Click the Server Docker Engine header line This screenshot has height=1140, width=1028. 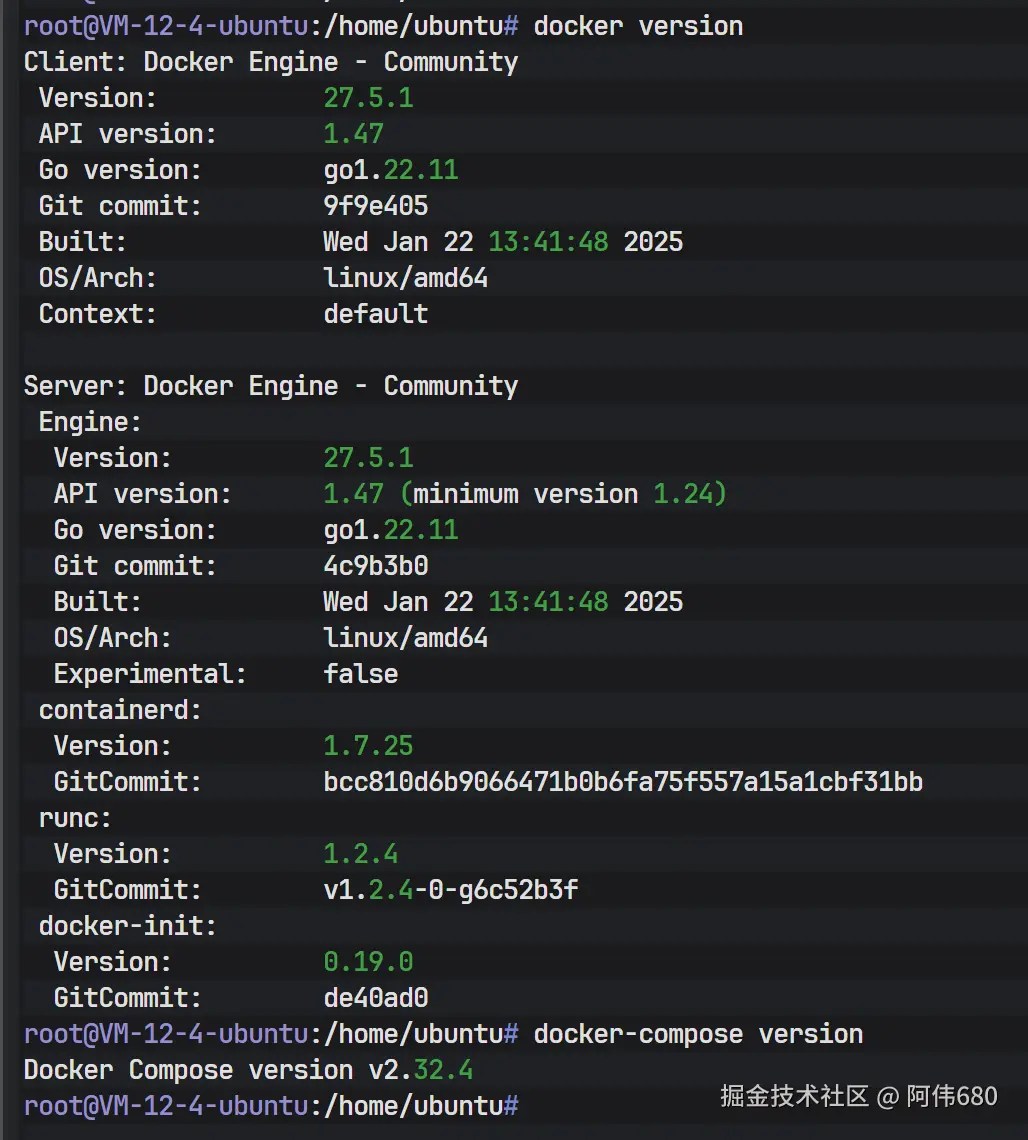tap(270, 386)
